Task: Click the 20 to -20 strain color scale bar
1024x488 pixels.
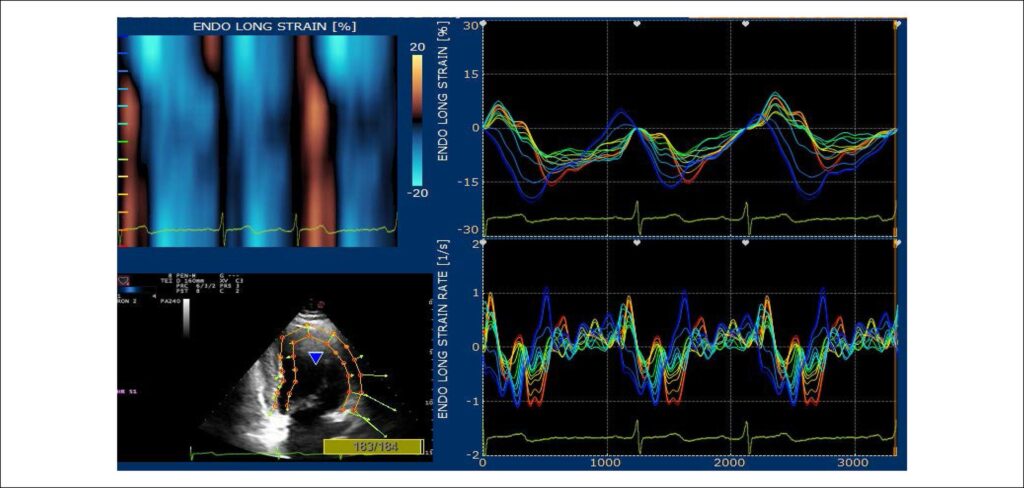Action: [418, 120]
